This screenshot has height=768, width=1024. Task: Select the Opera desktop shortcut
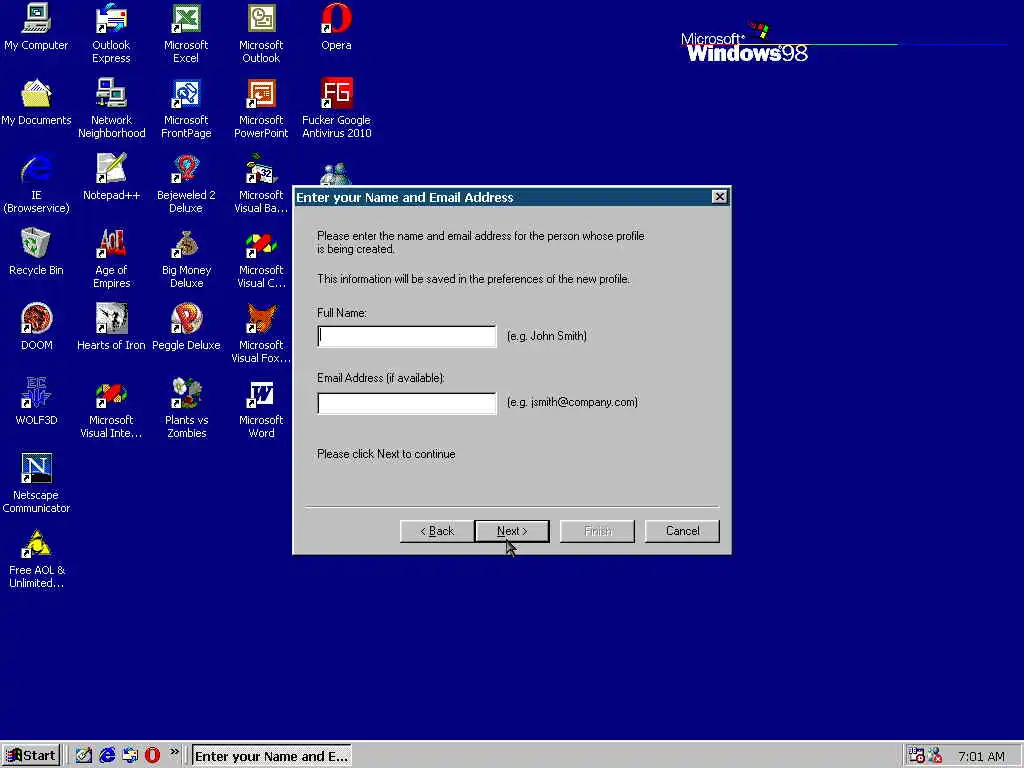point(336,27)
